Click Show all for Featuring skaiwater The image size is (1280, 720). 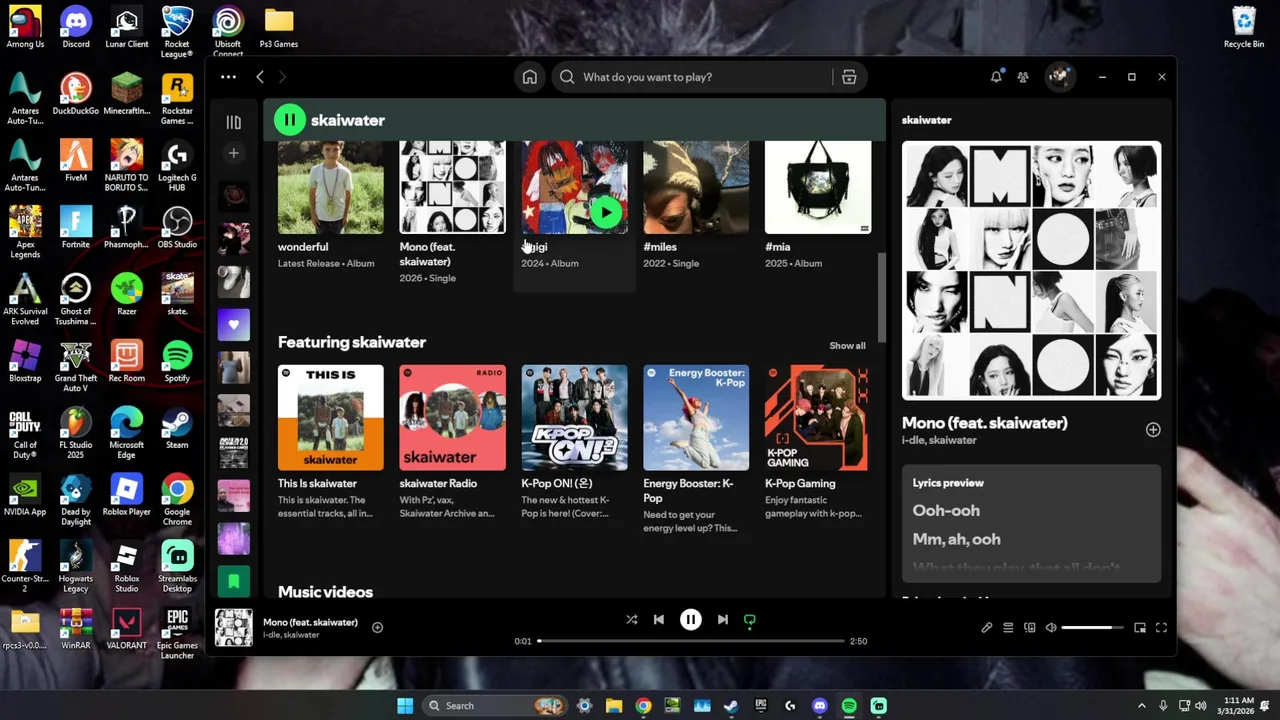pos(847,346)
